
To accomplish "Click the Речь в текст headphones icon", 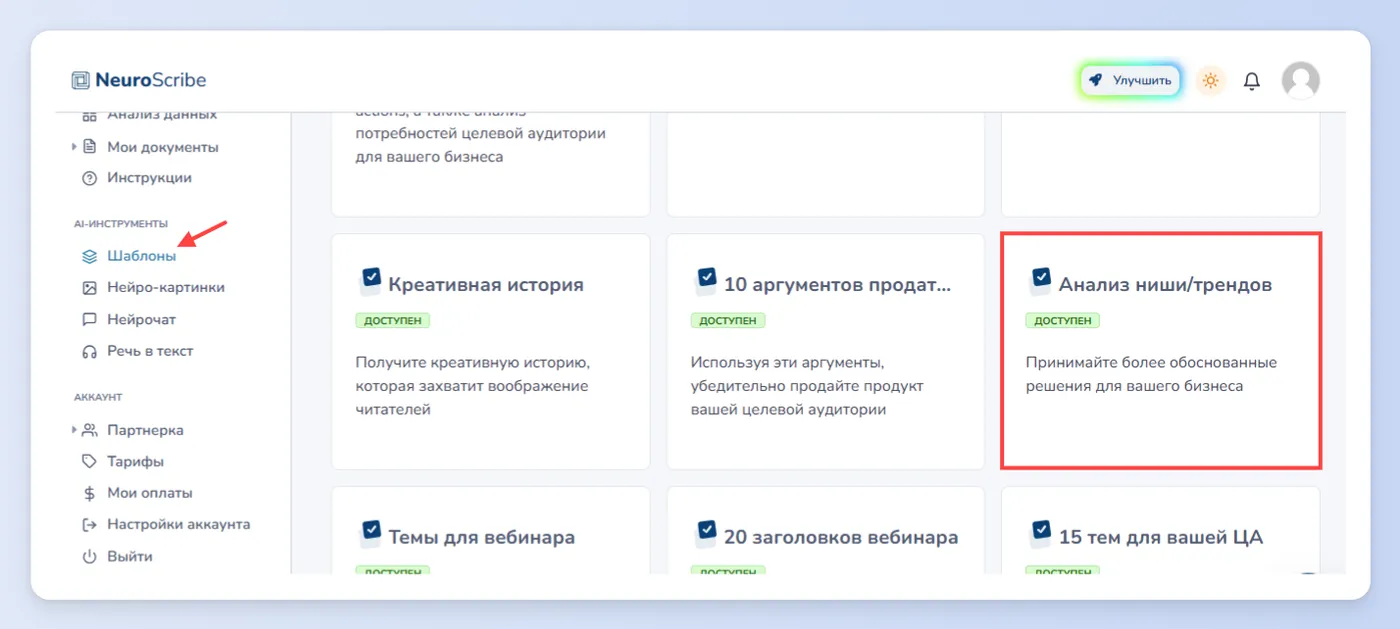I will pos(89,351).
